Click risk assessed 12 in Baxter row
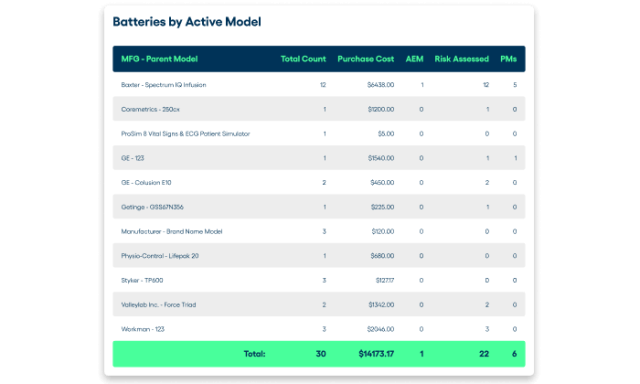Image resolution: width=640 pixels, height=384 pixels. pos(486,85)
